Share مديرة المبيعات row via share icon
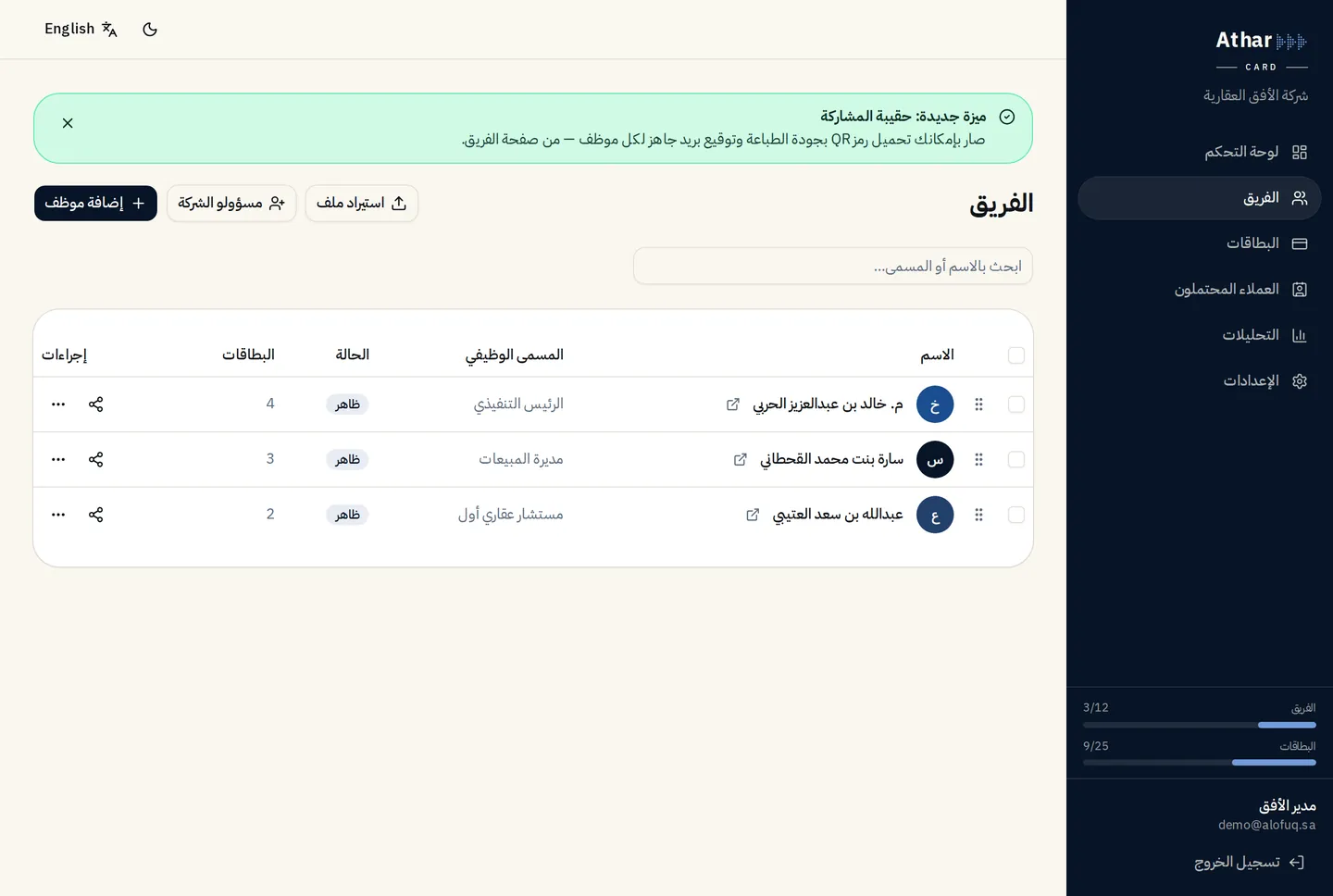This screenshot has height=896, width=1333. pyautogui.click(x=96, y=460)
